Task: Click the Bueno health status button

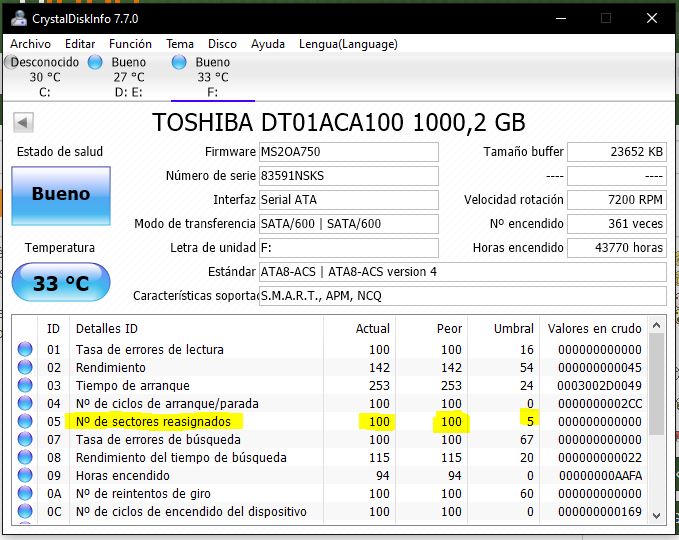Action: [x=60, y=195]
